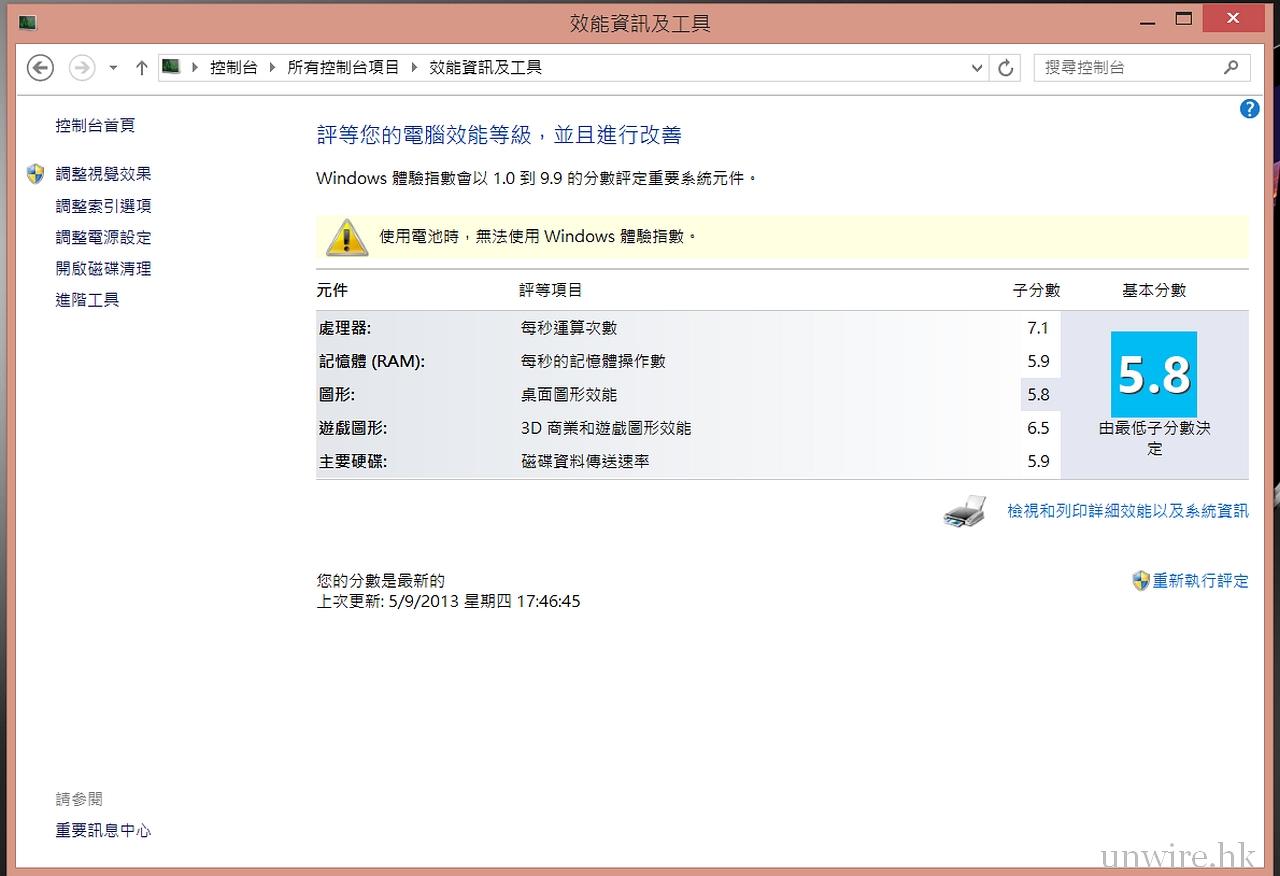The image size is (1280, 876).
Task: Click the Up one level arrow
Action: pyautogui.click(x=141, y=68)
